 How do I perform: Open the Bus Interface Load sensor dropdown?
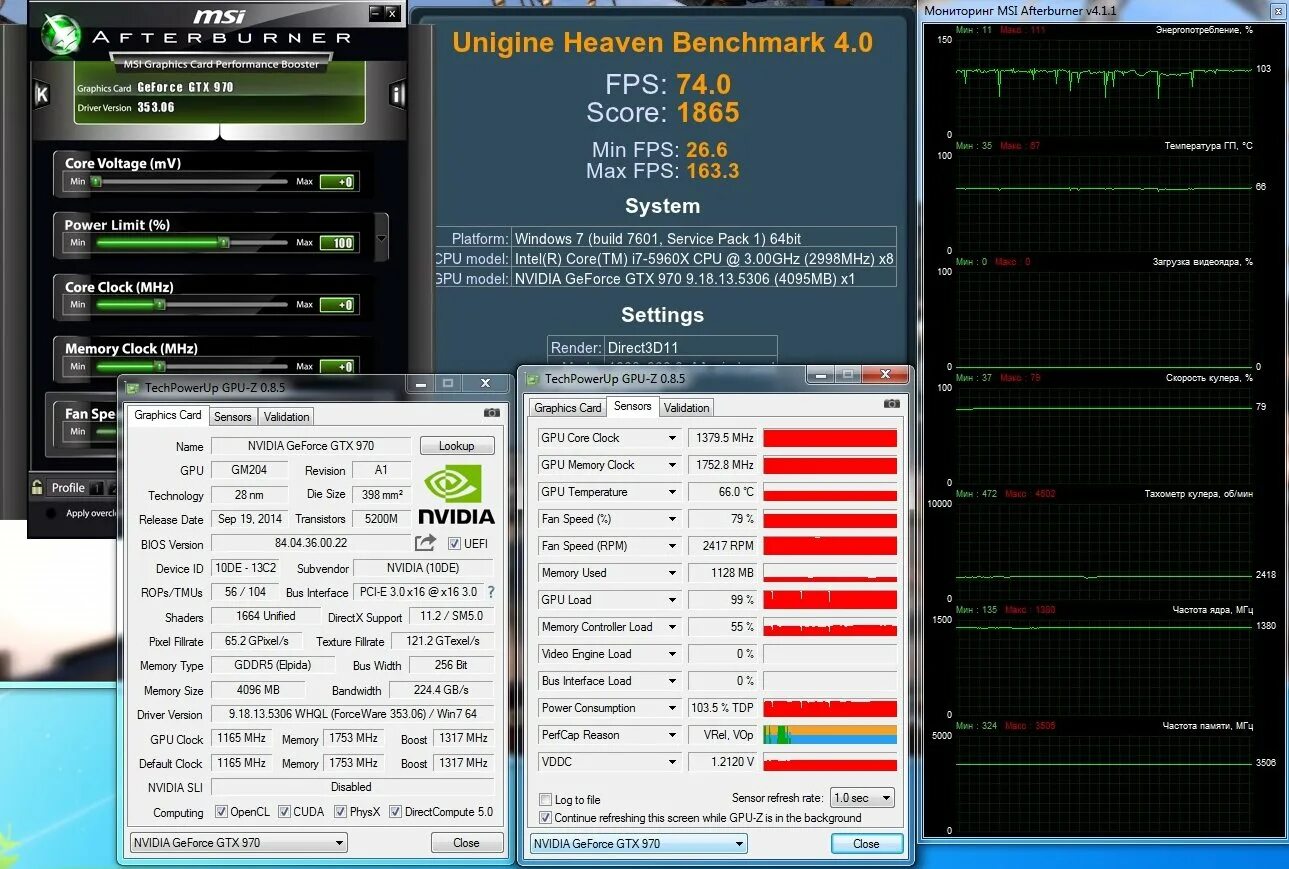point(672,681)
